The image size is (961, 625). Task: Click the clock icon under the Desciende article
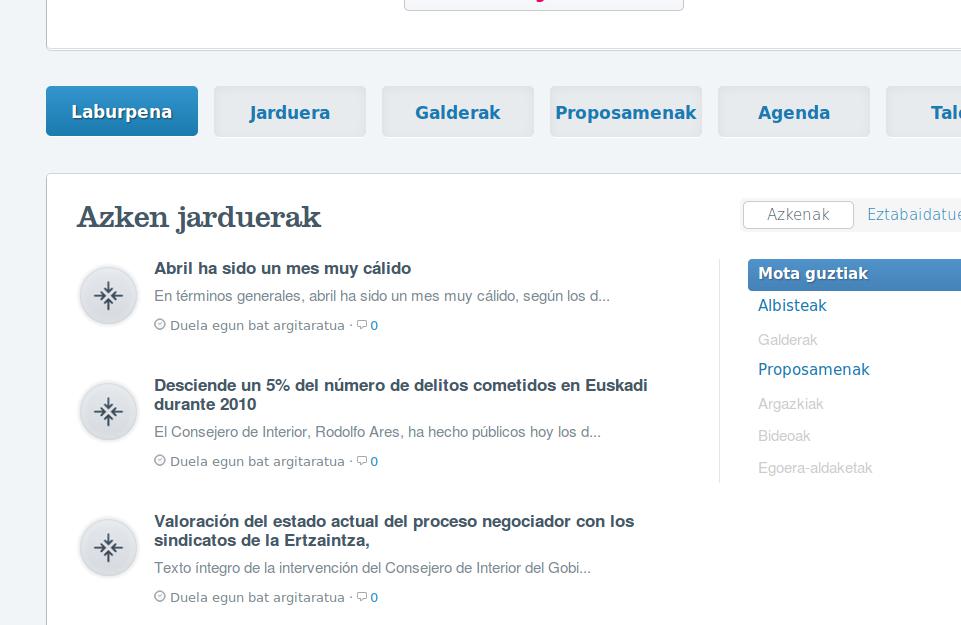tap(160, 461)
